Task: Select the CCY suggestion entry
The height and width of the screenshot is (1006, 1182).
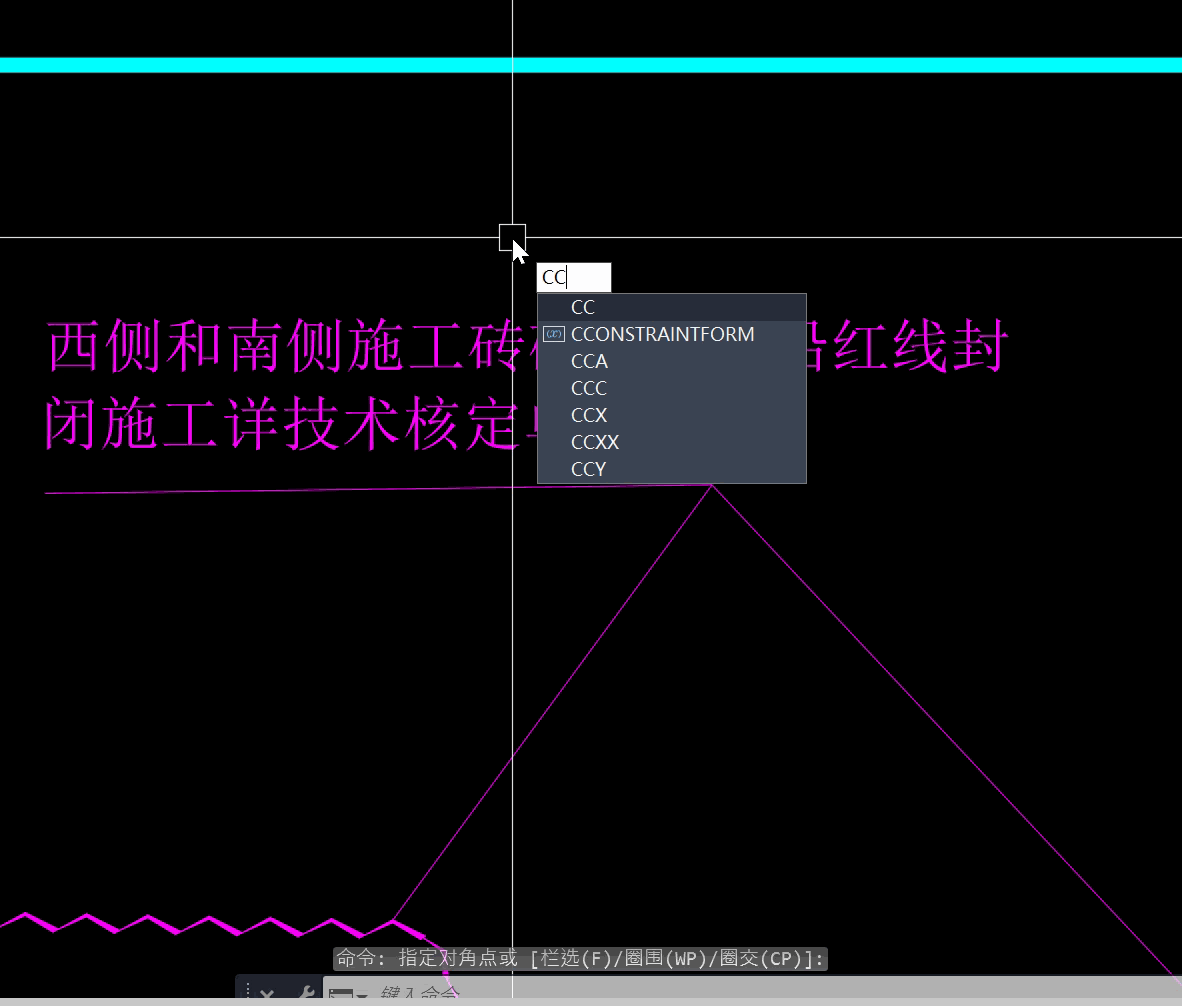Action: pos(589,469)
